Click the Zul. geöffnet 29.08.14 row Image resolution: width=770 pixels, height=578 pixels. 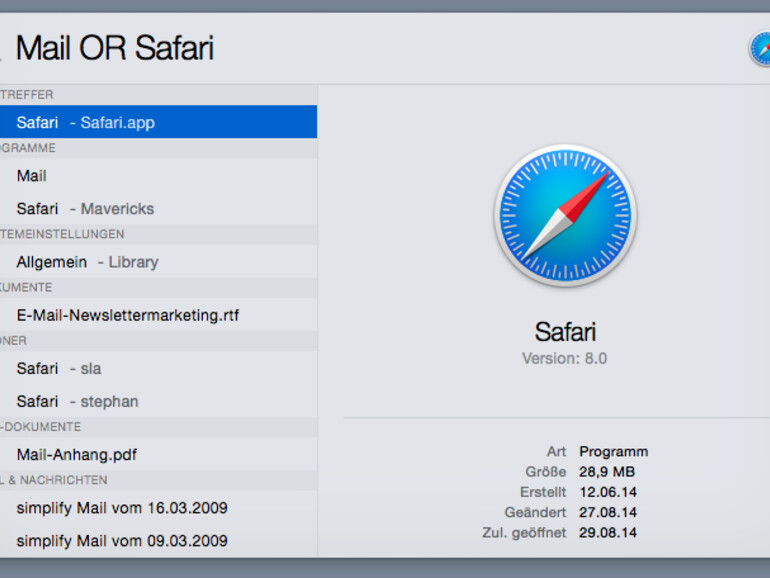(592, 532)
